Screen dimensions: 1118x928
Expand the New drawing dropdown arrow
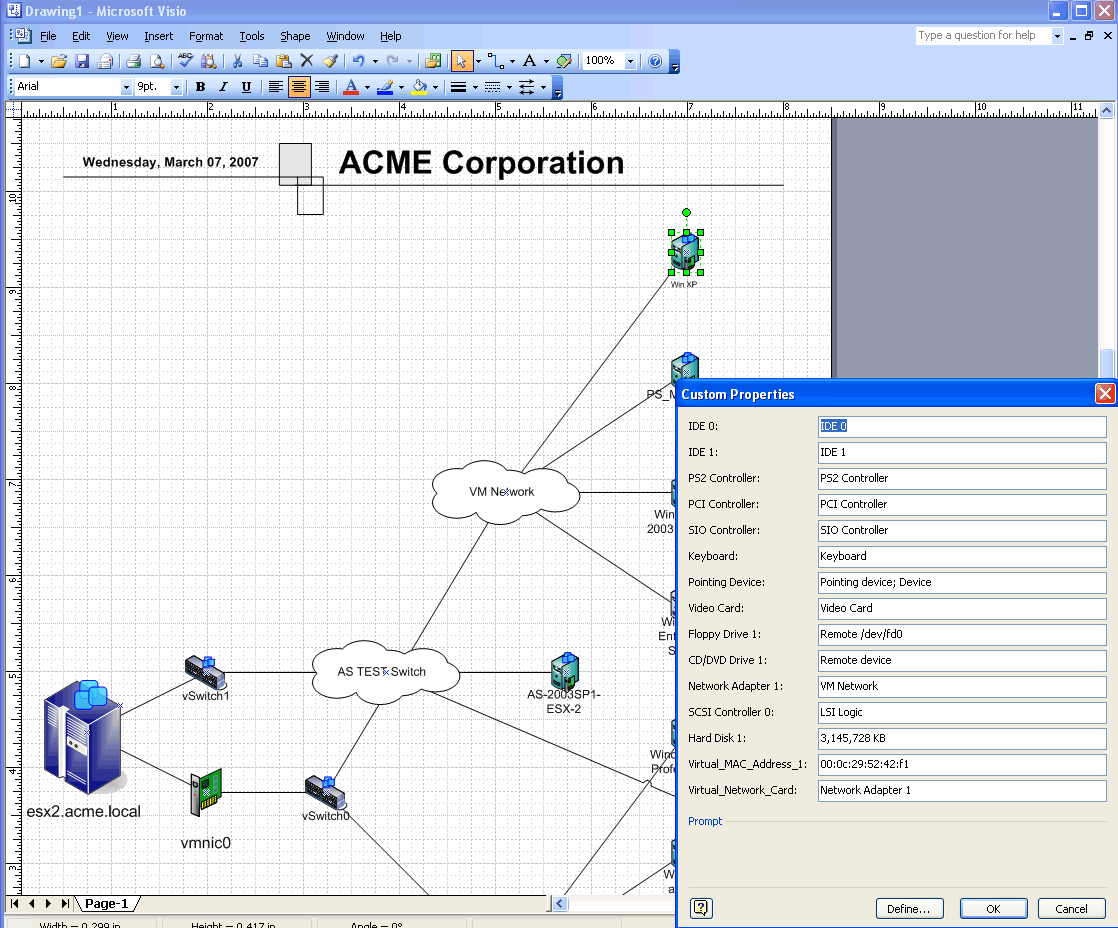[41, 61]
